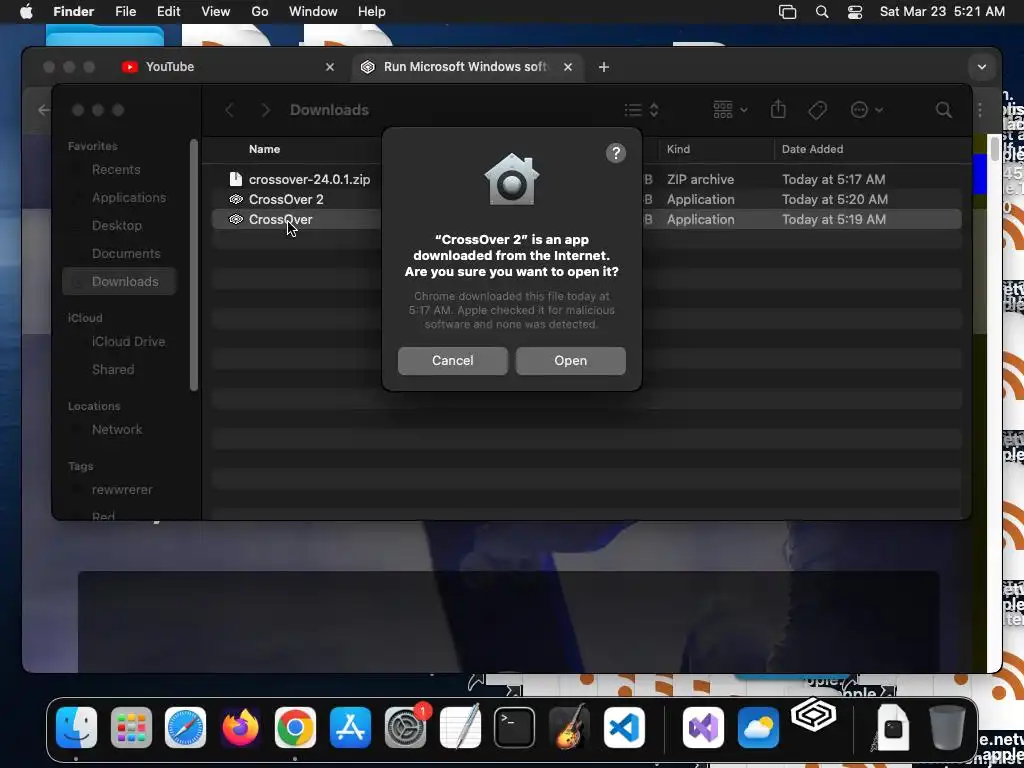Open the Trash from the Dock

[x=947, y=727]
